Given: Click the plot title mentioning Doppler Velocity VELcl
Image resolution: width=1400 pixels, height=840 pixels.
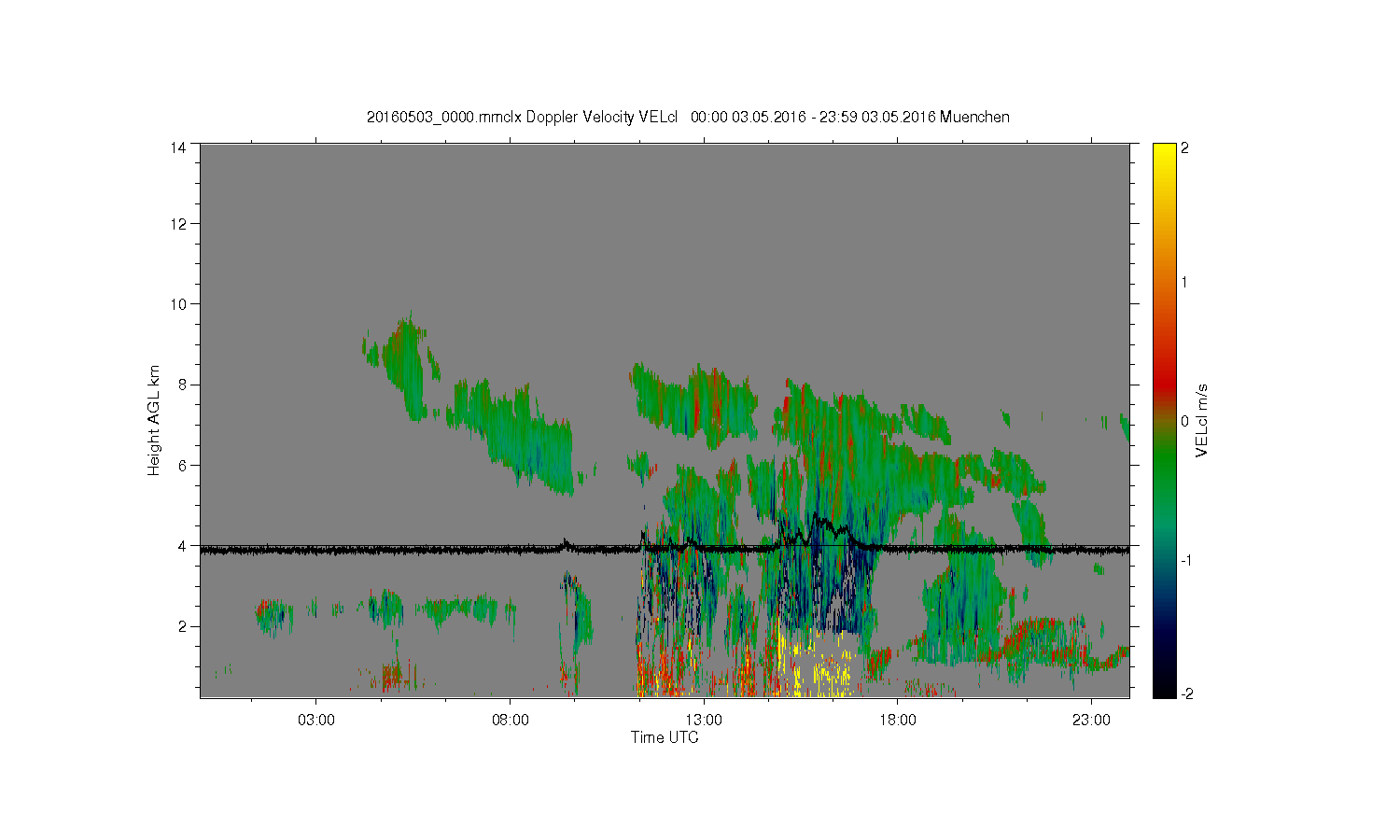Looking at the screenshot, I should (688, 118).
